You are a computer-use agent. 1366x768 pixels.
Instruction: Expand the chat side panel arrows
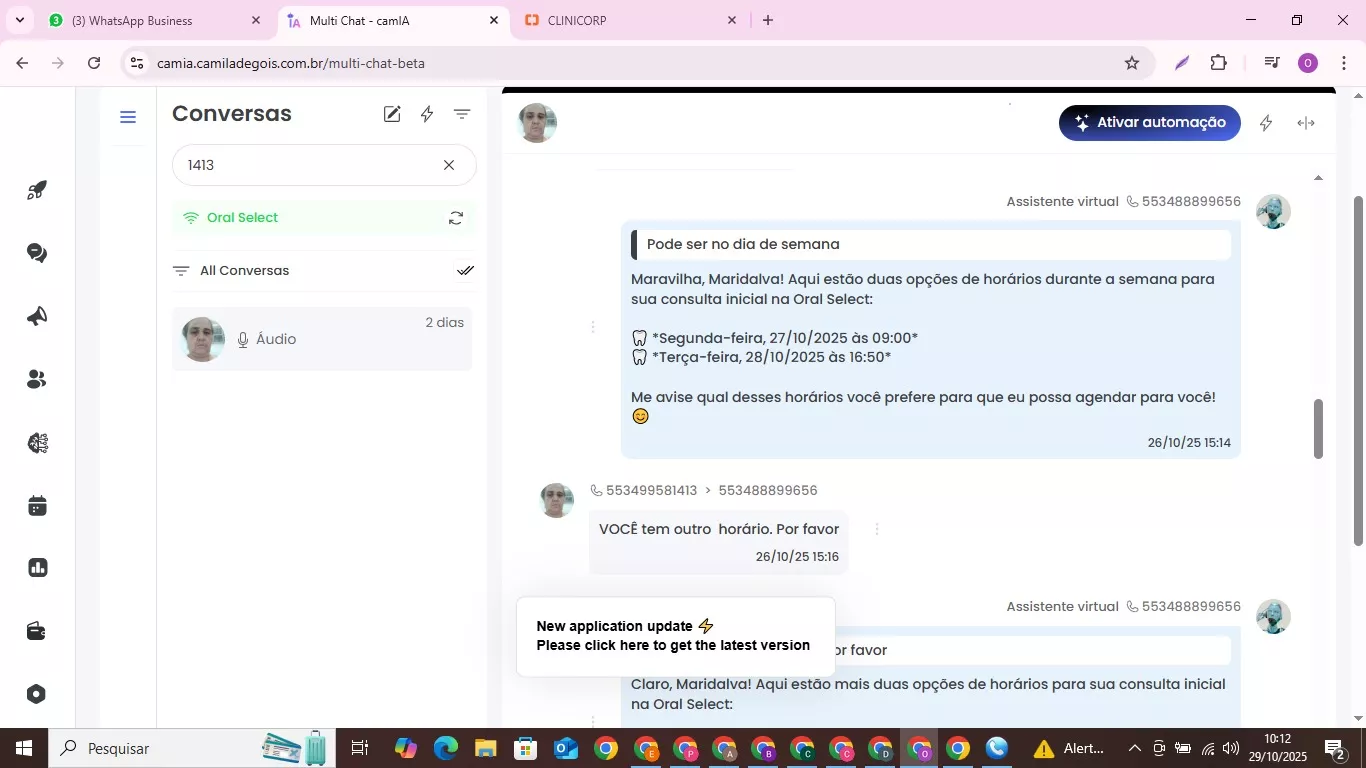point(1306,123)
